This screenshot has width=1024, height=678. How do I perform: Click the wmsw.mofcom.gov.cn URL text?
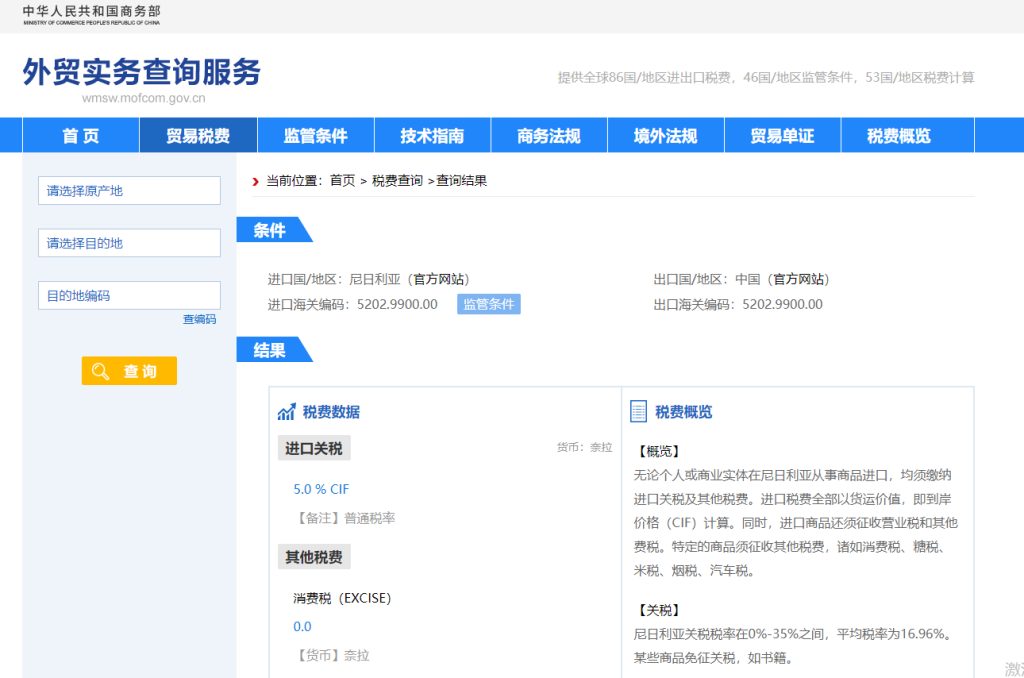click(144, 98)
